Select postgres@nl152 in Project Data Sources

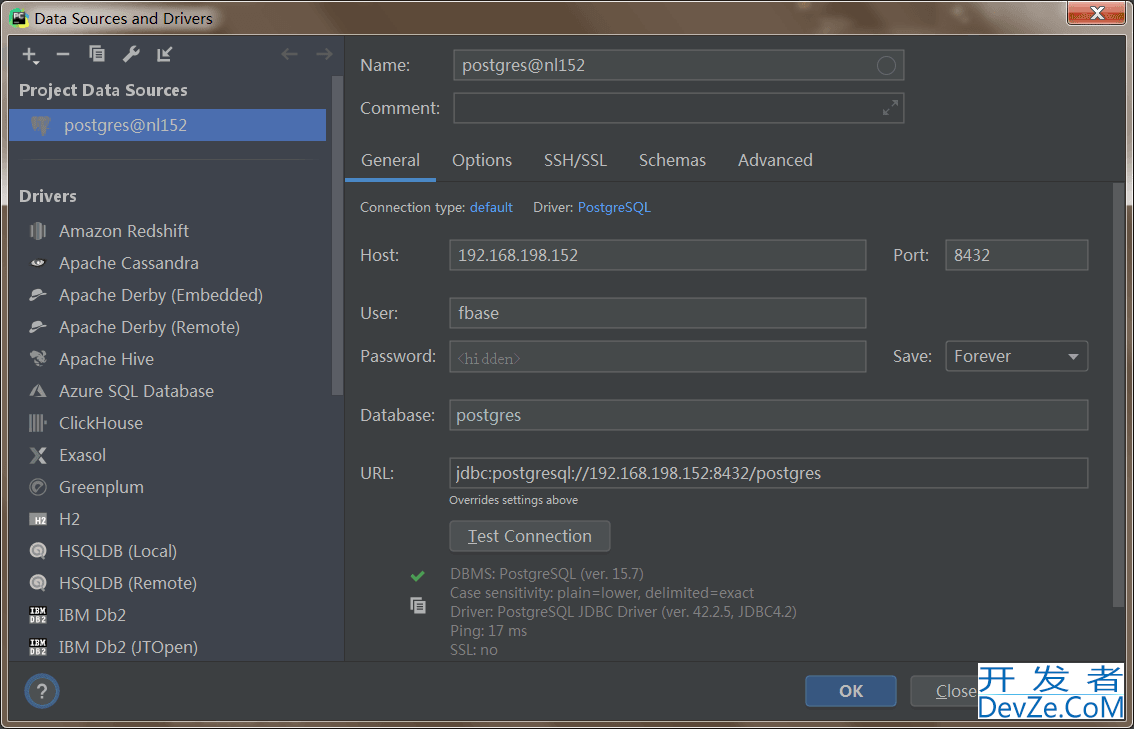[168, 125]
